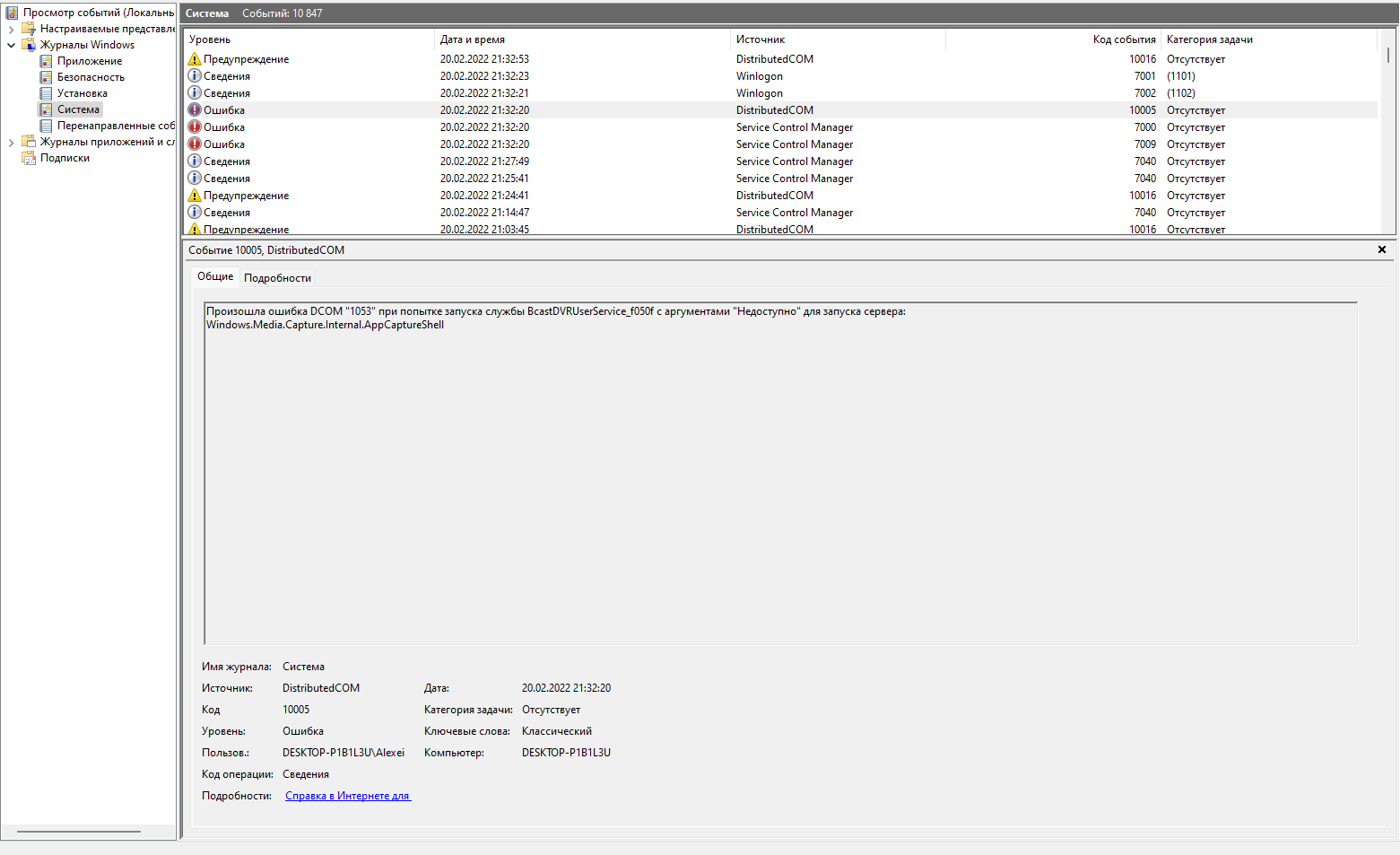Sort by the Источник column header
The image size is (1400, 855).
coord(838,39)
